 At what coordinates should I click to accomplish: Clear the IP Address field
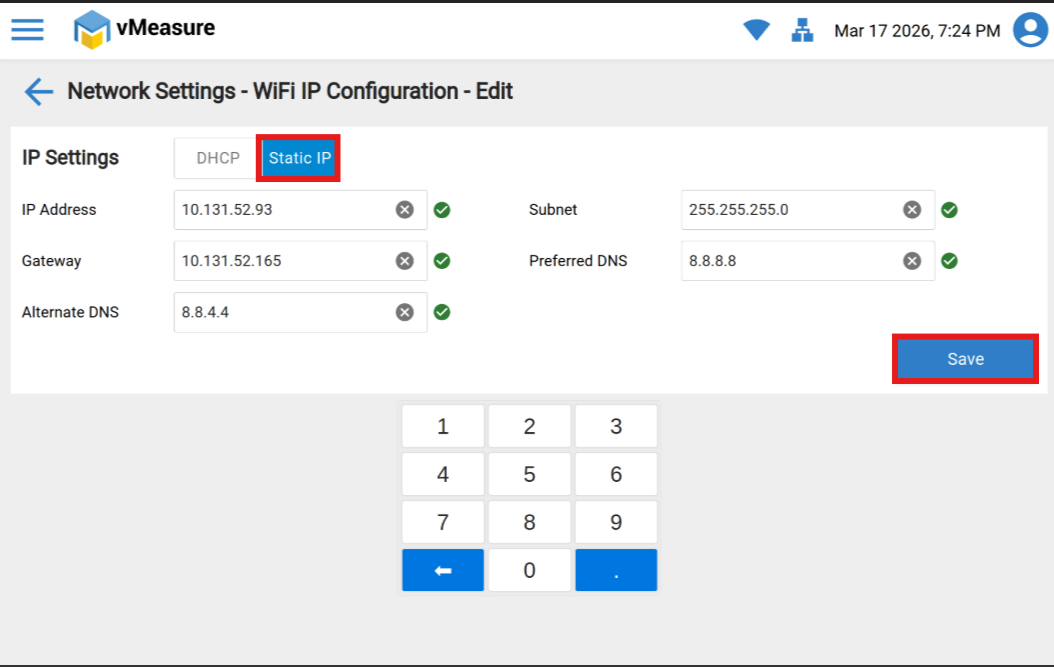coord(404,210)
